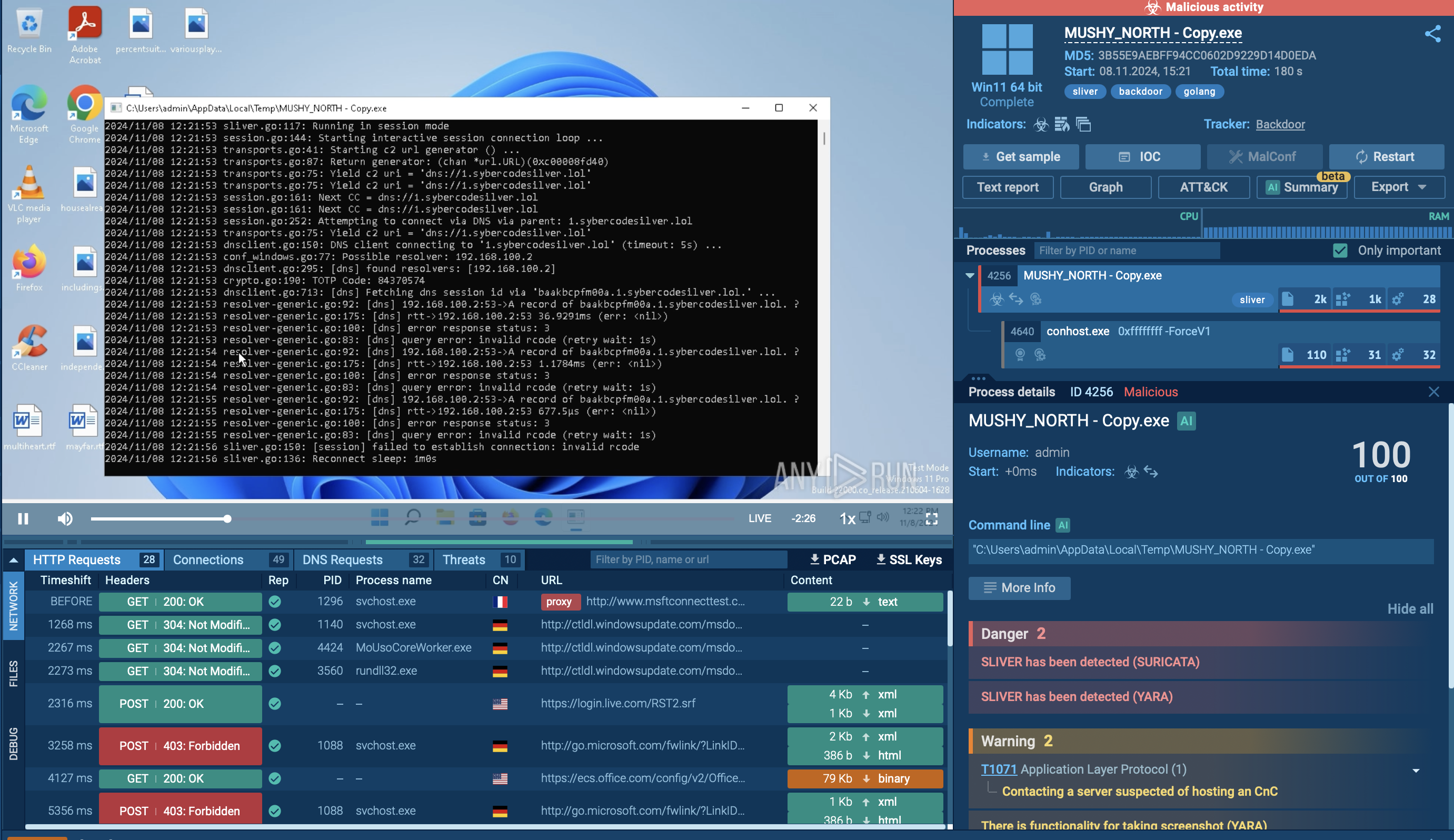Open the Export dropdown menu
Screen dimensions: 1454x840
(1399, 187)
